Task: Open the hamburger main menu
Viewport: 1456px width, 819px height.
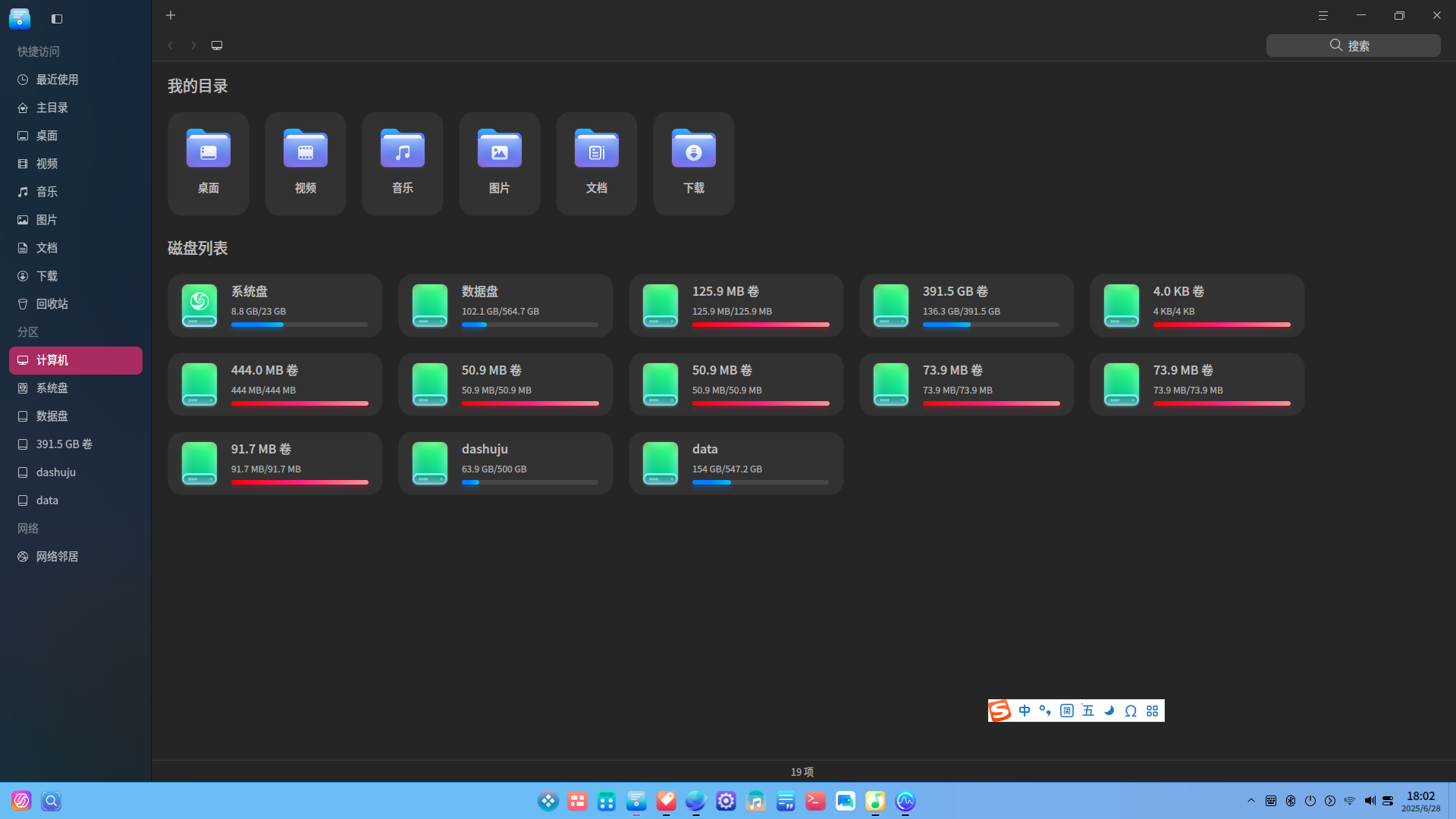Action: 1323,15
